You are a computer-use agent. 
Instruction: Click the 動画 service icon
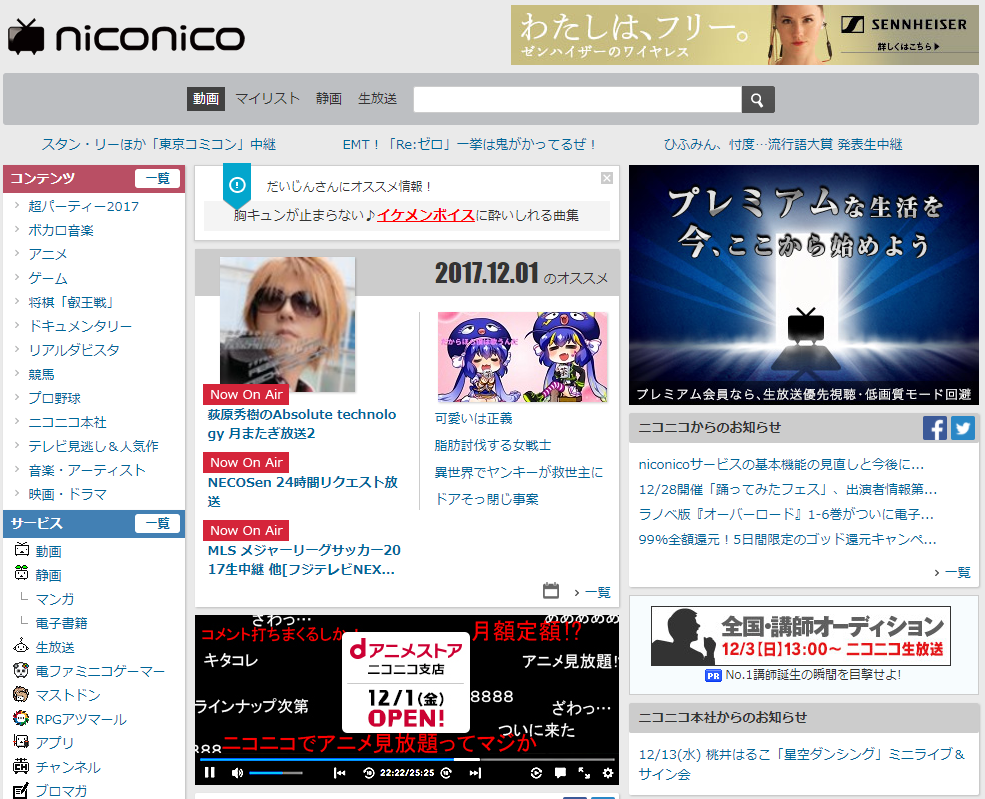coord(22,550)
